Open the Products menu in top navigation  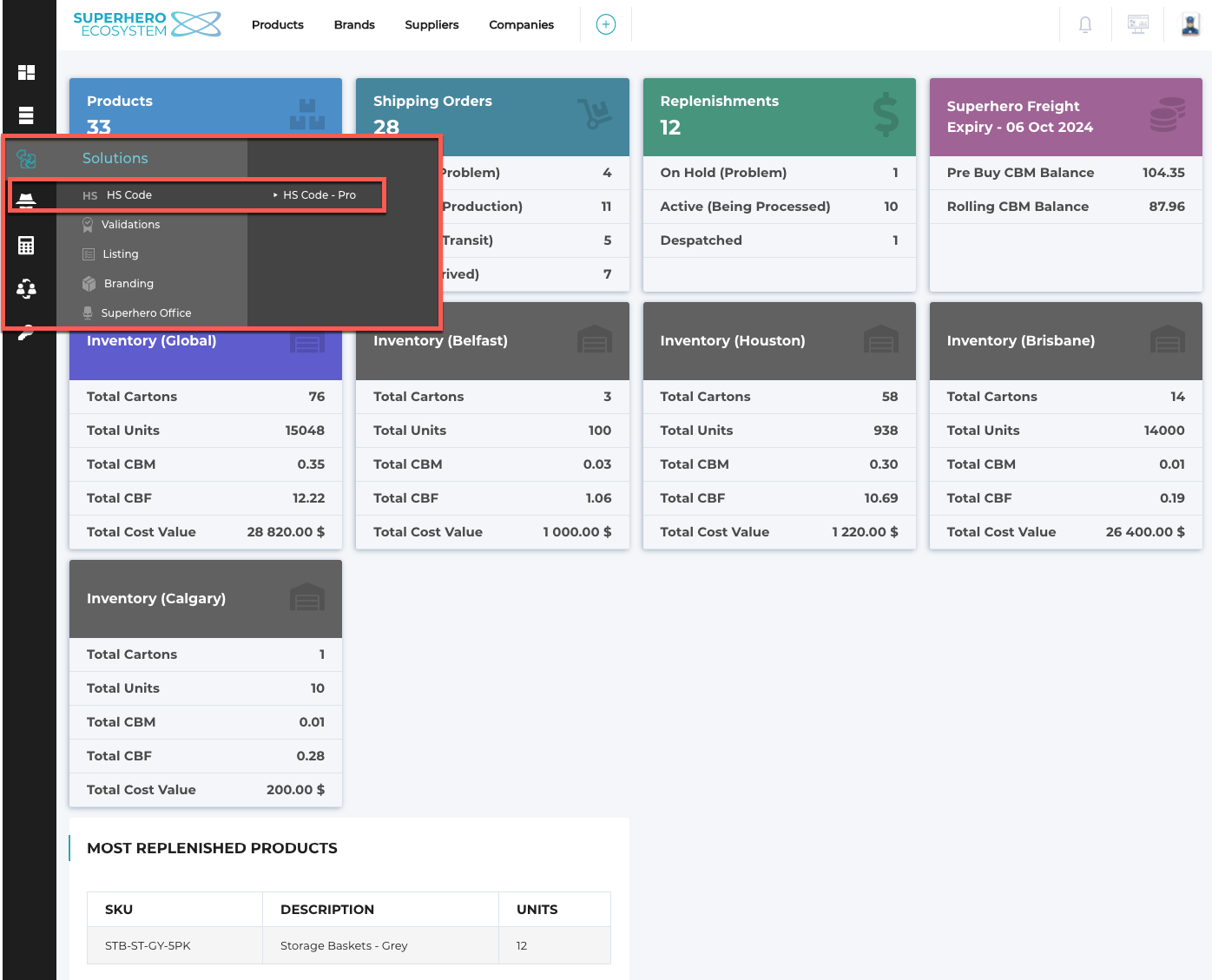[x=278, y=24]
